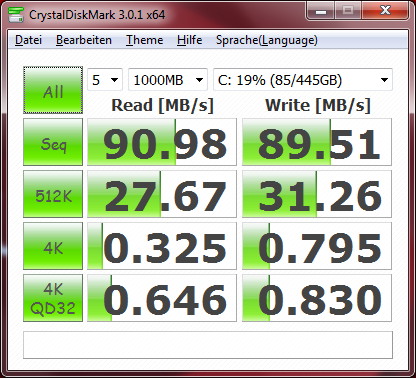Open the test size dropdown showing 1000MB

pos(168,80)
